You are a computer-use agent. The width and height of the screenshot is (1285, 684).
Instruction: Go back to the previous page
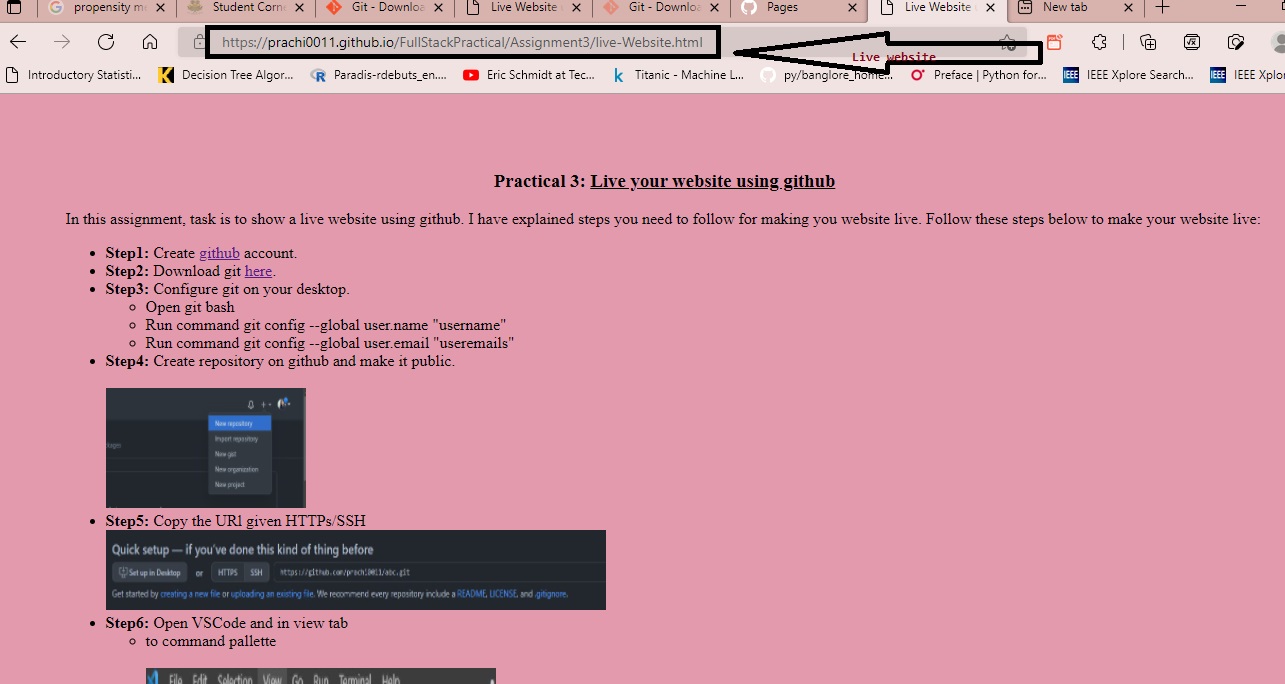[18, 42]
